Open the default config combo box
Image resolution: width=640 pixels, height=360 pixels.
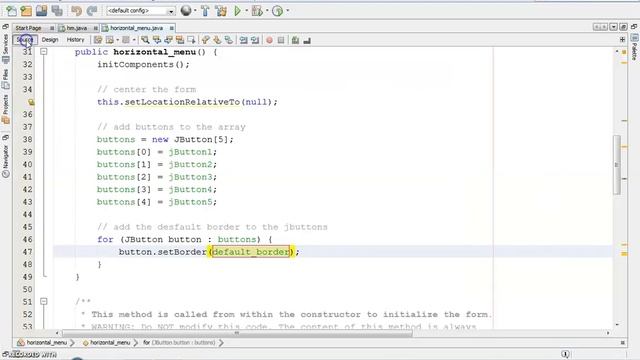(x=141, y=11)
